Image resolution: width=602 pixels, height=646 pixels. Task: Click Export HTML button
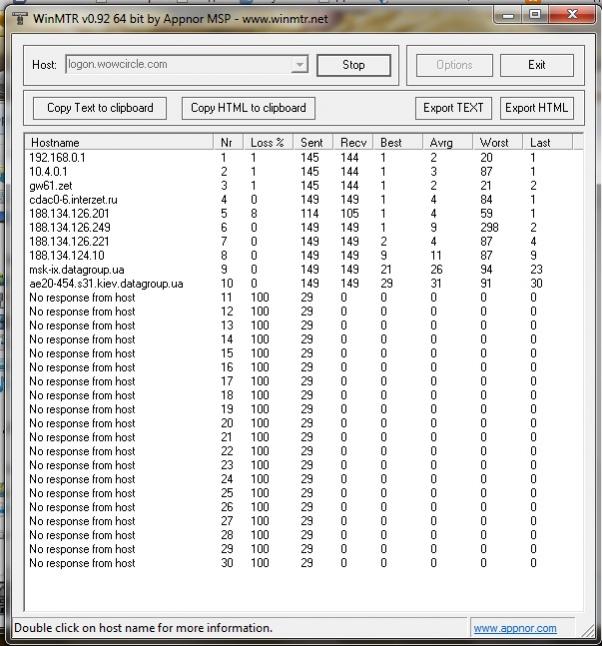point(536,108)
